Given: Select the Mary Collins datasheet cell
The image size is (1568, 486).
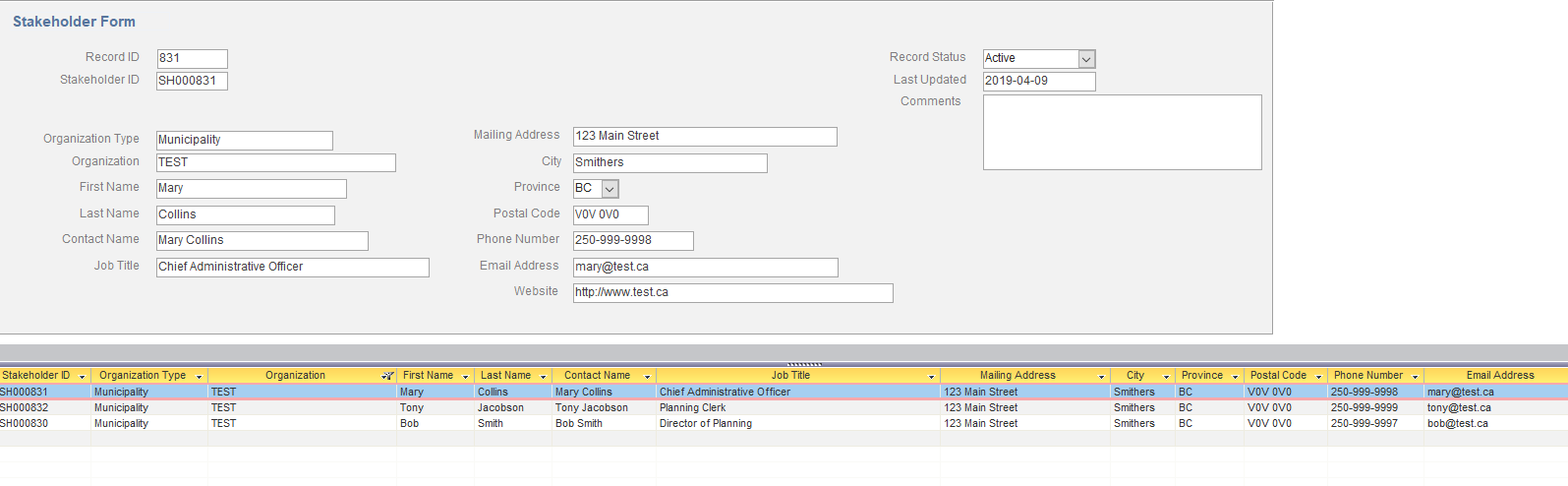Looking at the screenshot, I should (x=604, y=392).
